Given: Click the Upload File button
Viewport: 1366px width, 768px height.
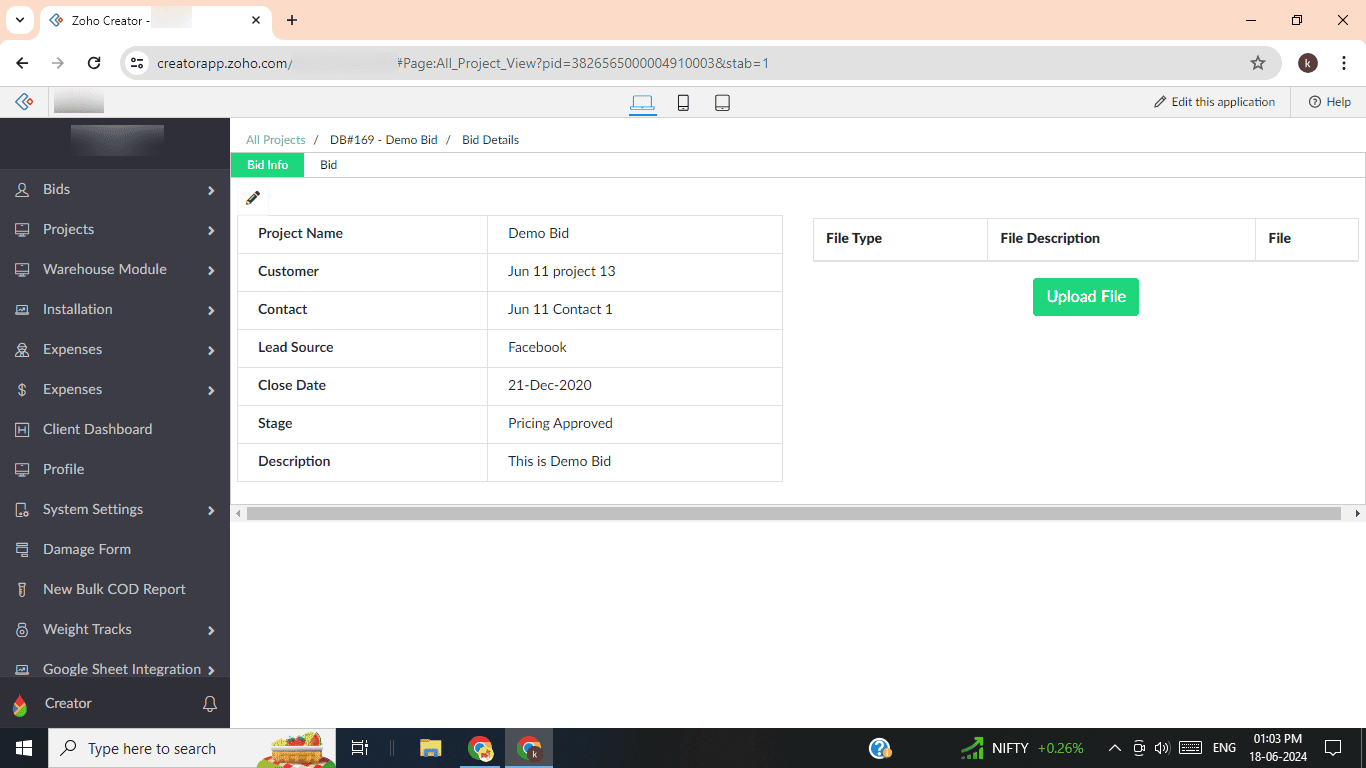Looking at the screenshot, I should pos(1086,296).
